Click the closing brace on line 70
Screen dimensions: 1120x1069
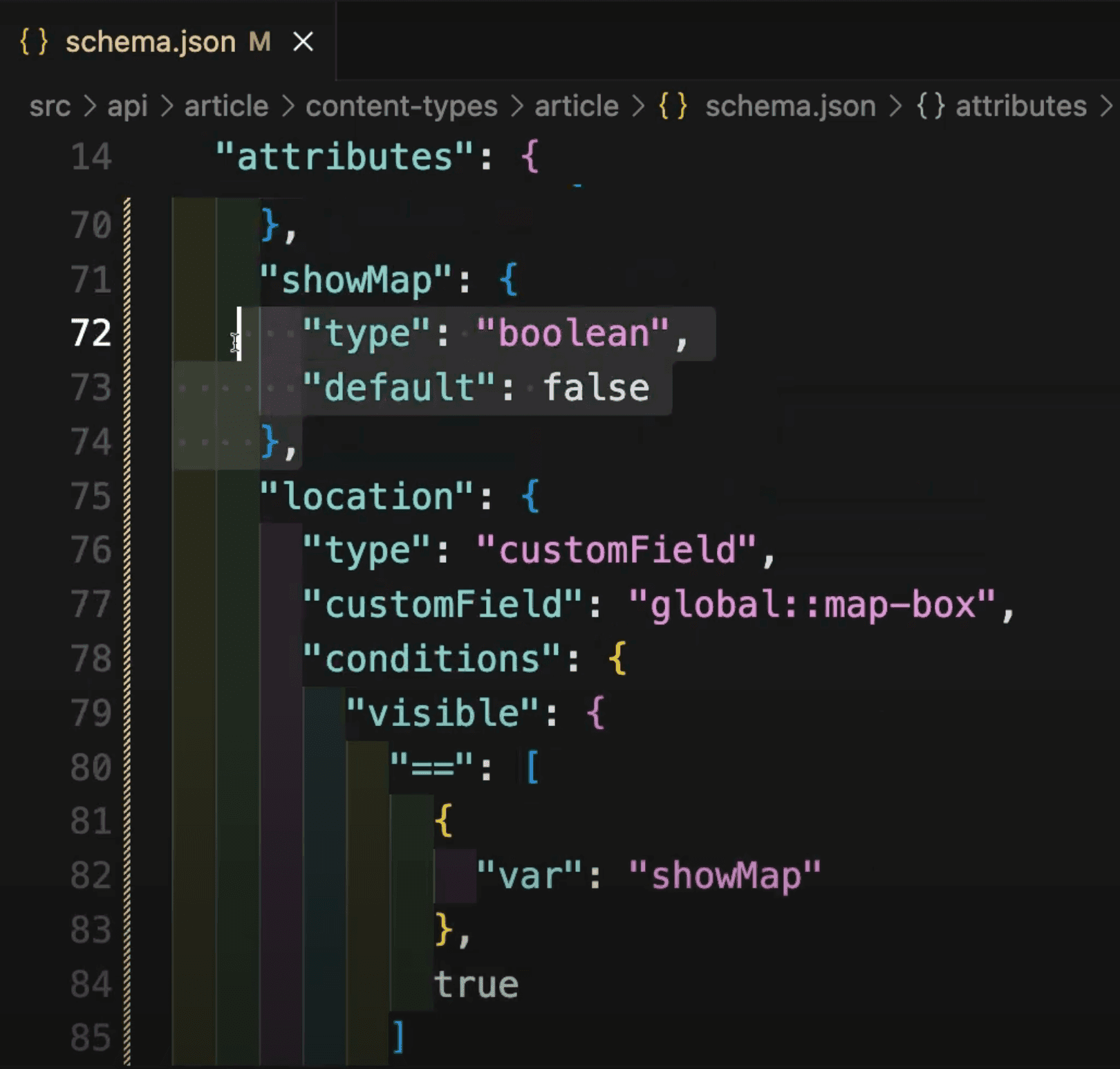coord(270,225)
